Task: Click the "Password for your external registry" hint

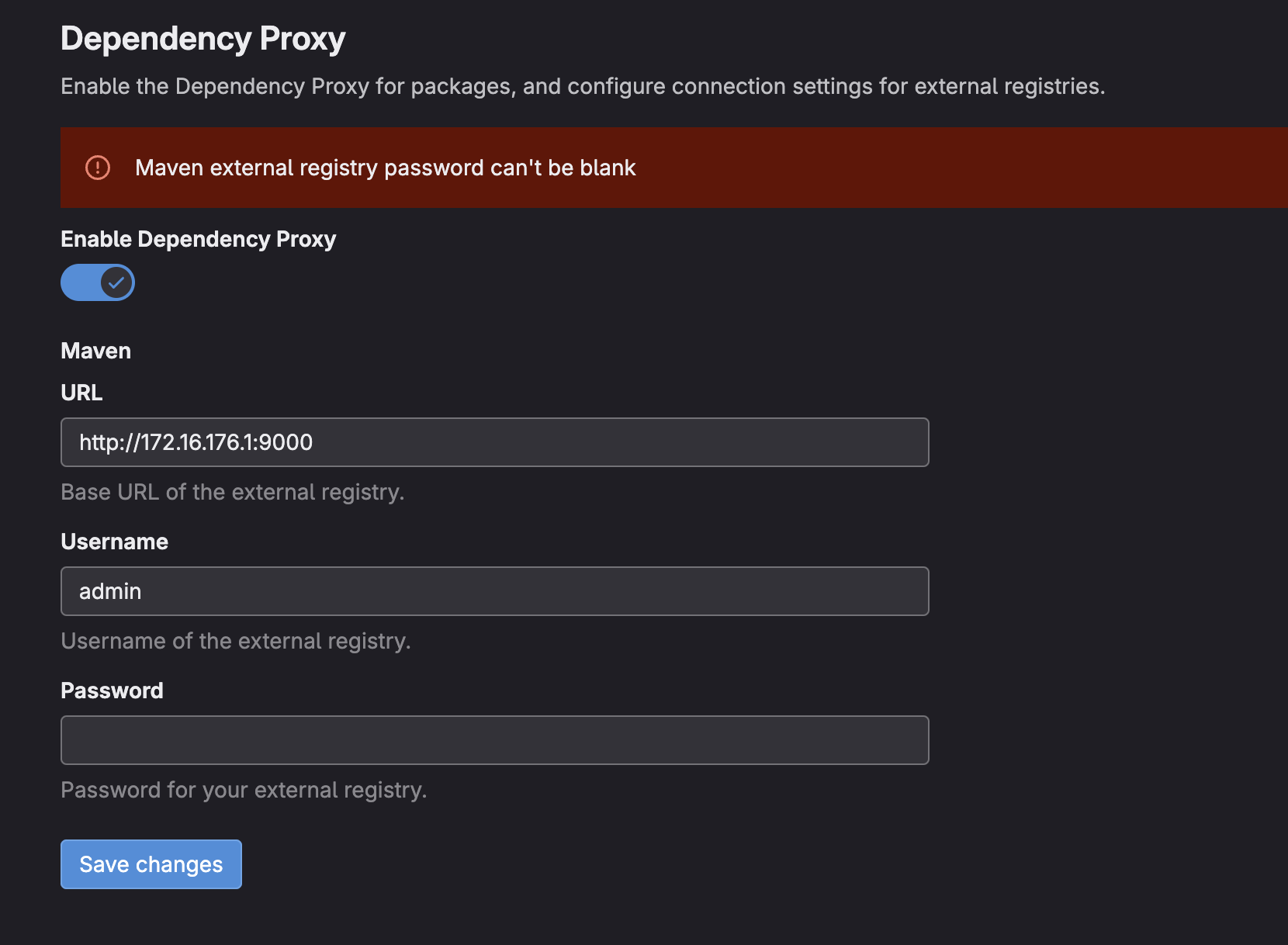Action: click(x=244, y=790)
